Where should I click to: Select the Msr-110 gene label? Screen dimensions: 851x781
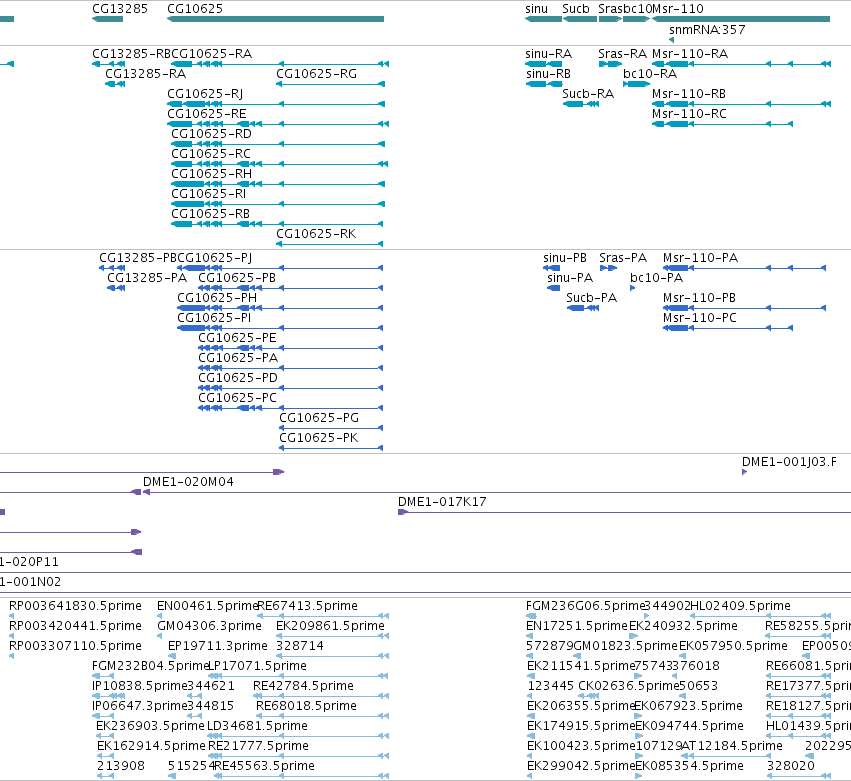pyautogui.click(x=677, y=9)
